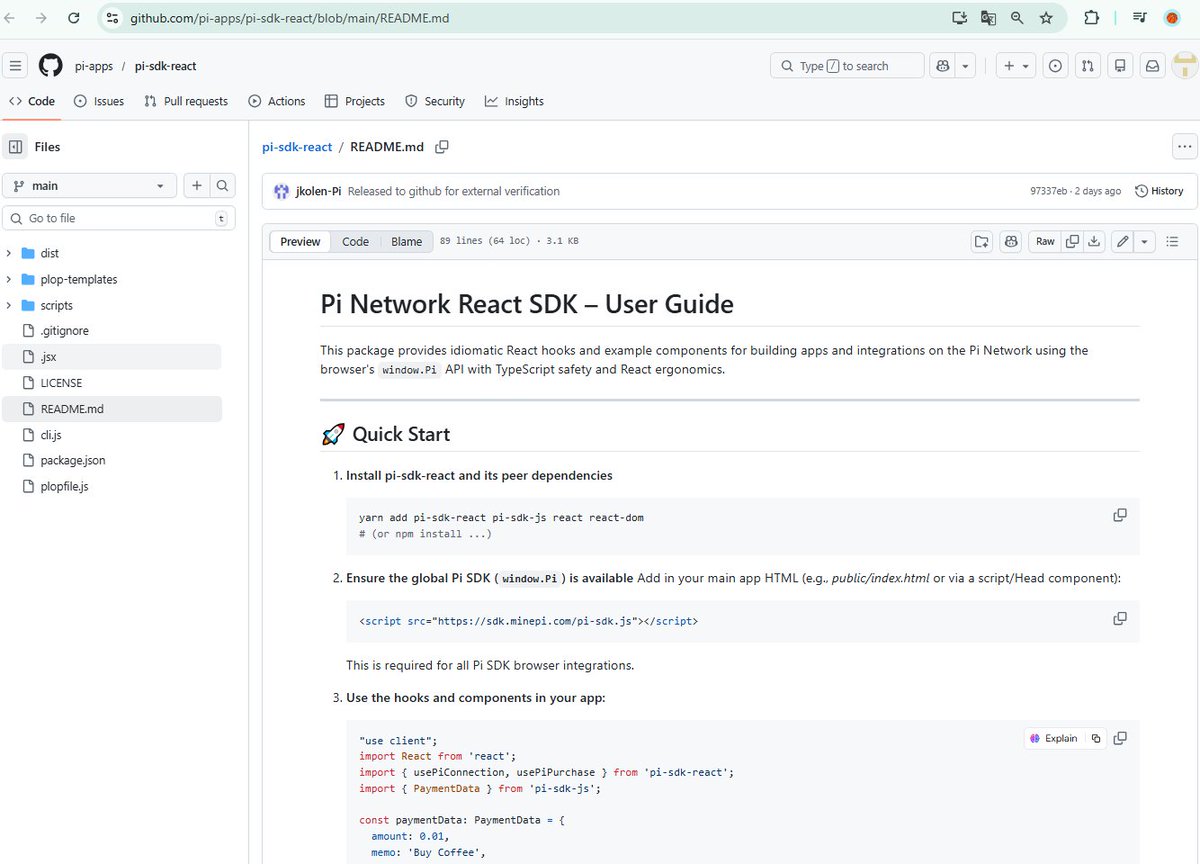
Task: Open more file actions three-dot menu
Action: click(x=1184, y=147)
